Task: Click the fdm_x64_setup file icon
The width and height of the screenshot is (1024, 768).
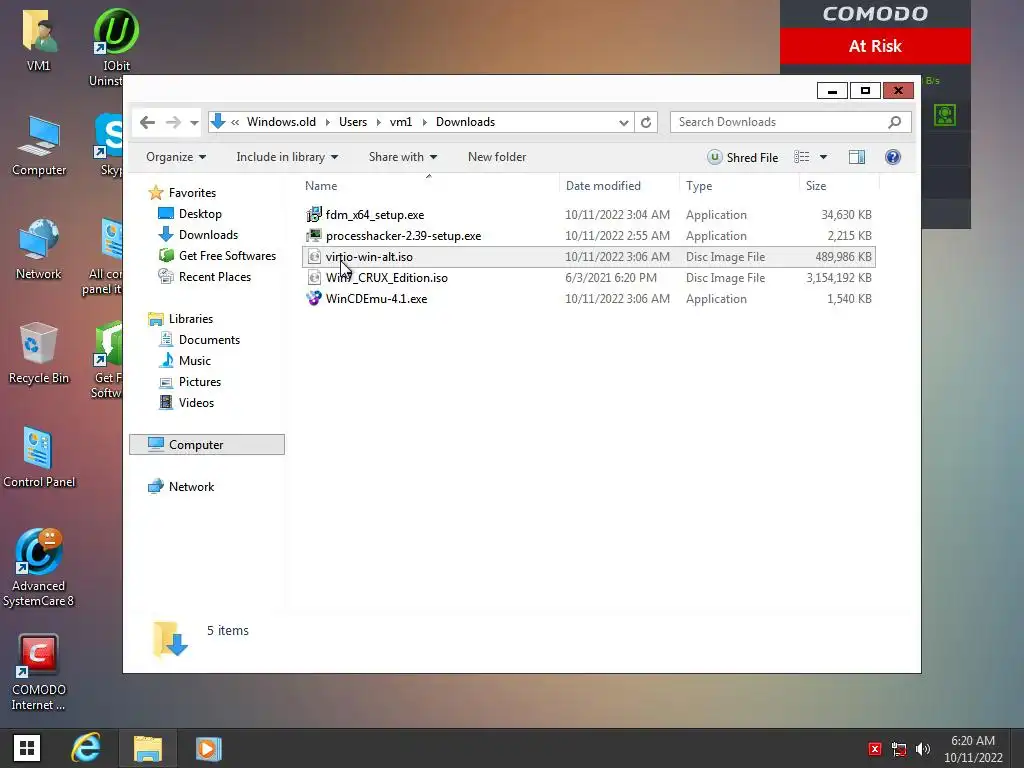Action: tap(314, 215)
